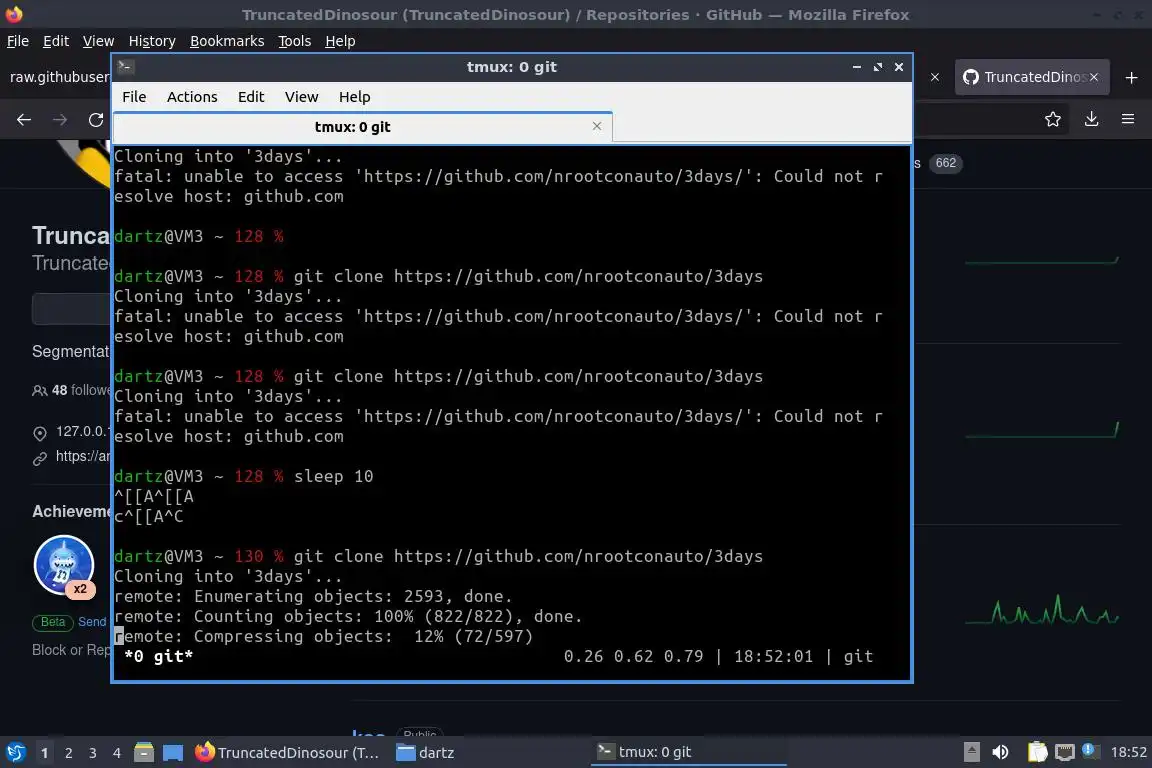1152x768 pixels.
Task: Switch to workspace 4
Action: [x=117, y=753]
